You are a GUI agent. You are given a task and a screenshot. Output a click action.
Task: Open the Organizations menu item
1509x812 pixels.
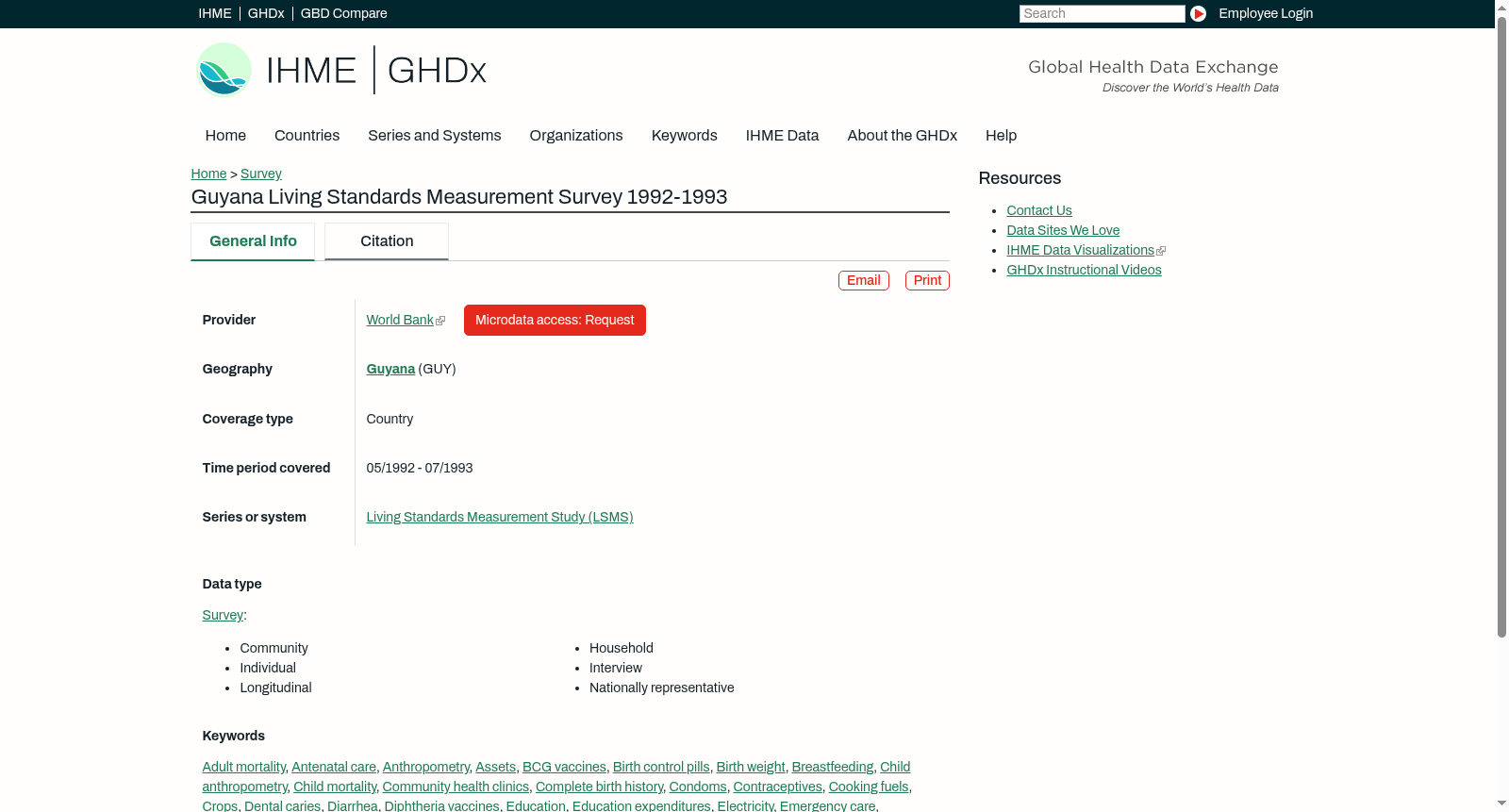576,135
